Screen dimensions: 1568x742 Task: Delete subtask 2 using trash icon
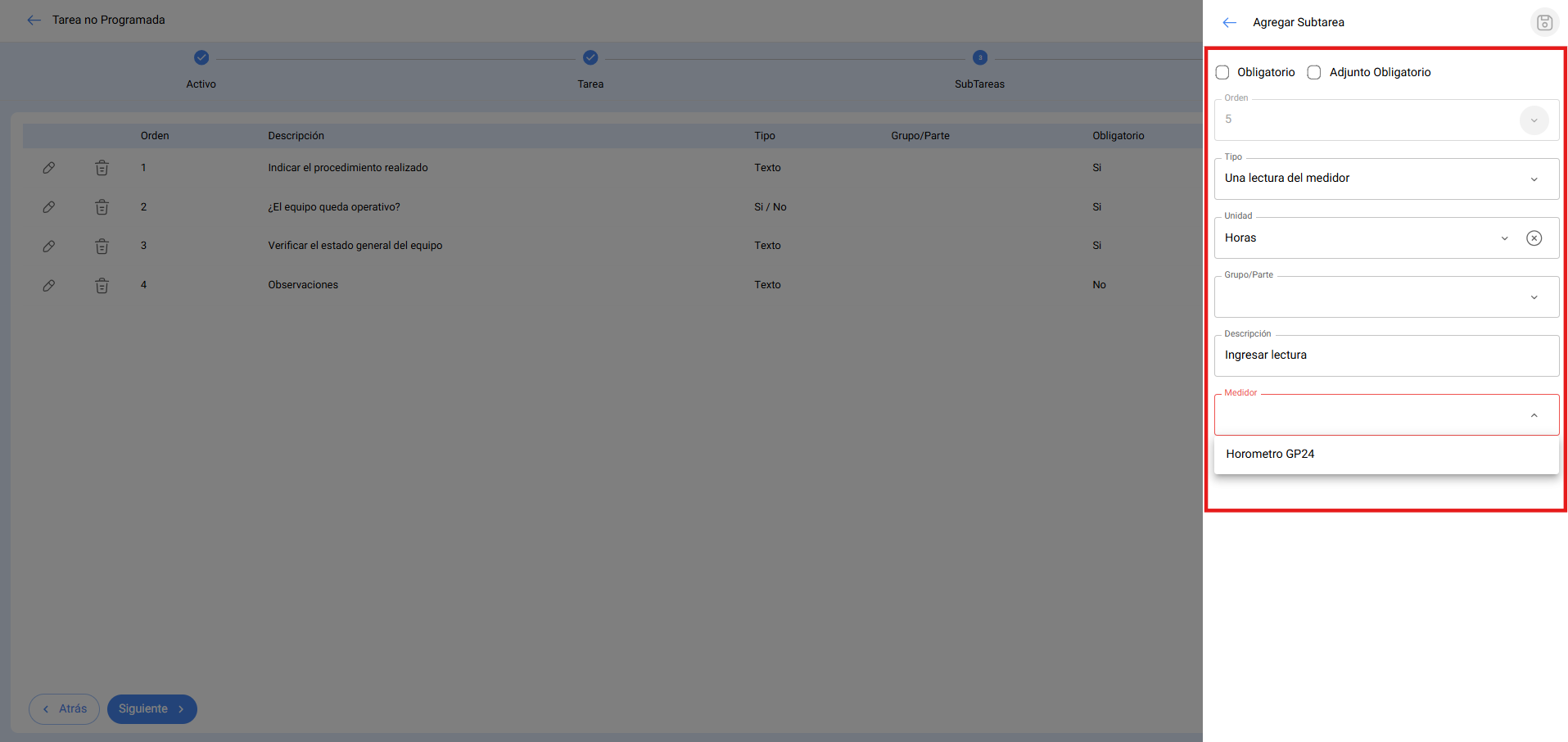pos(102,207)
